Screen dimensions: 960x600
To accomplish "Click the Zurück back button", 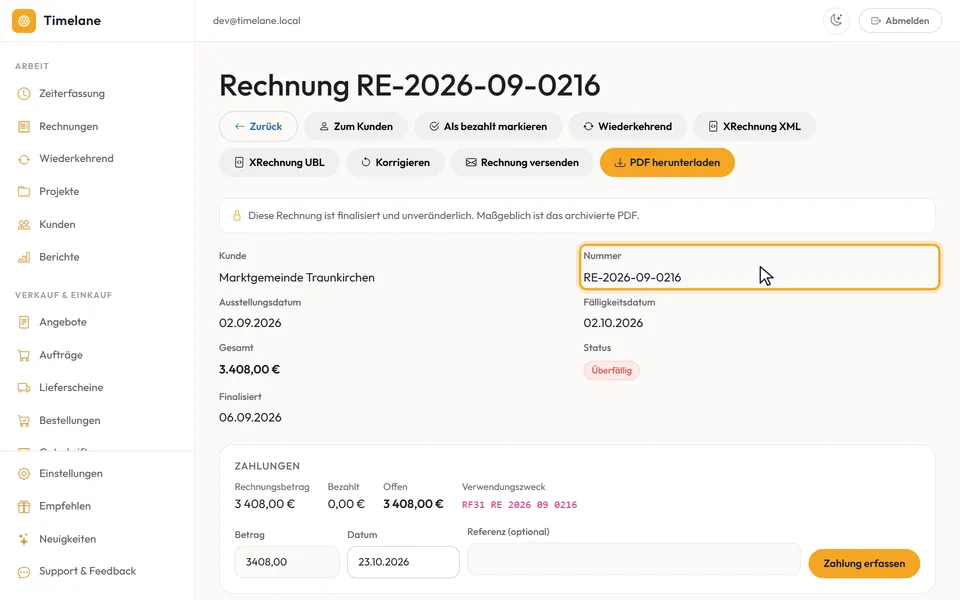I will point(258,127).
